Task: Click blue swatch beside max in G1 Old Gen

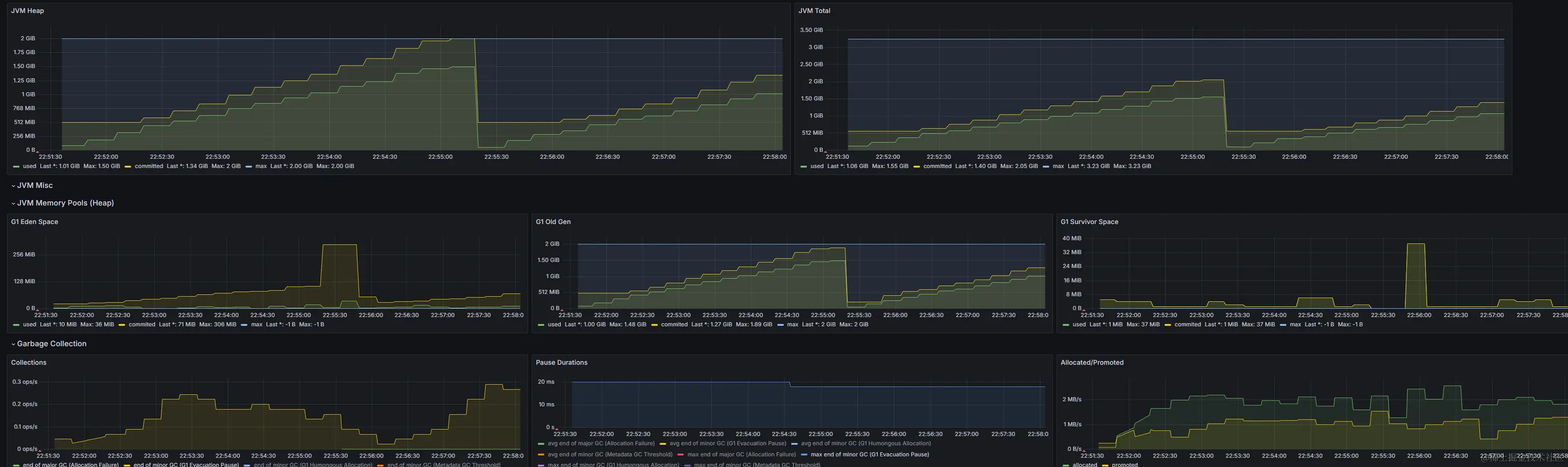Action: [780, 326]
